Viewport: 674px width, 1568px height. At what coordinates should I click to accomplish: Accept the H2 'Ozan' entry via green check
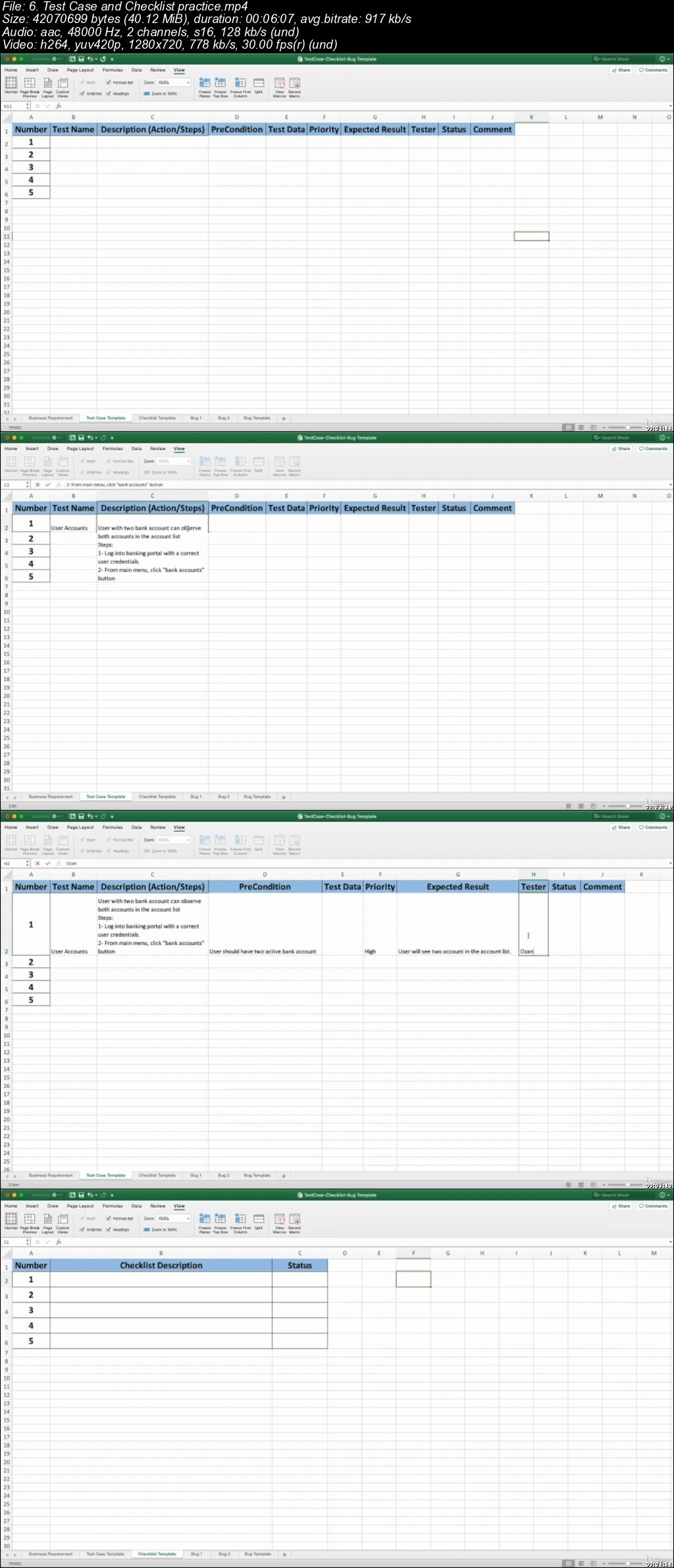47,863
